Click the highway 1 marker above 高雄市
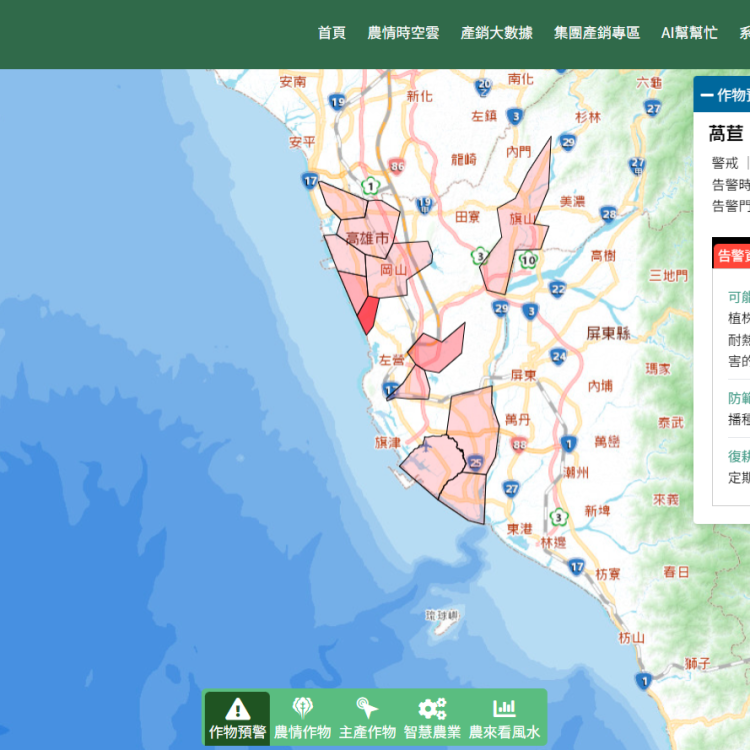Viewport: 750px width, 750px height. (371, 185)
